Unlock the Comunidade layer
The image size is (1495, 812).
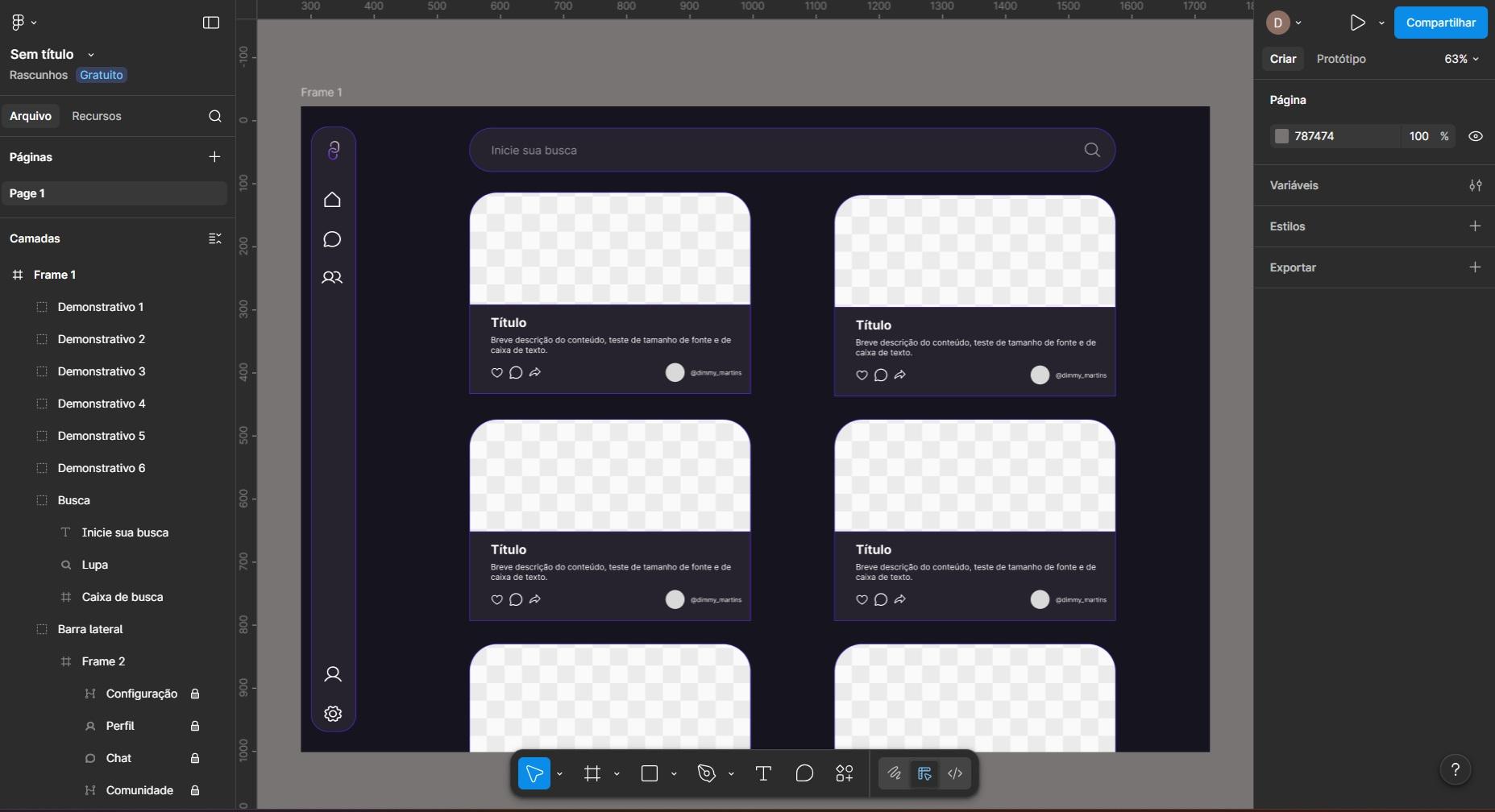pyautogui.click(x=195, y=790)
